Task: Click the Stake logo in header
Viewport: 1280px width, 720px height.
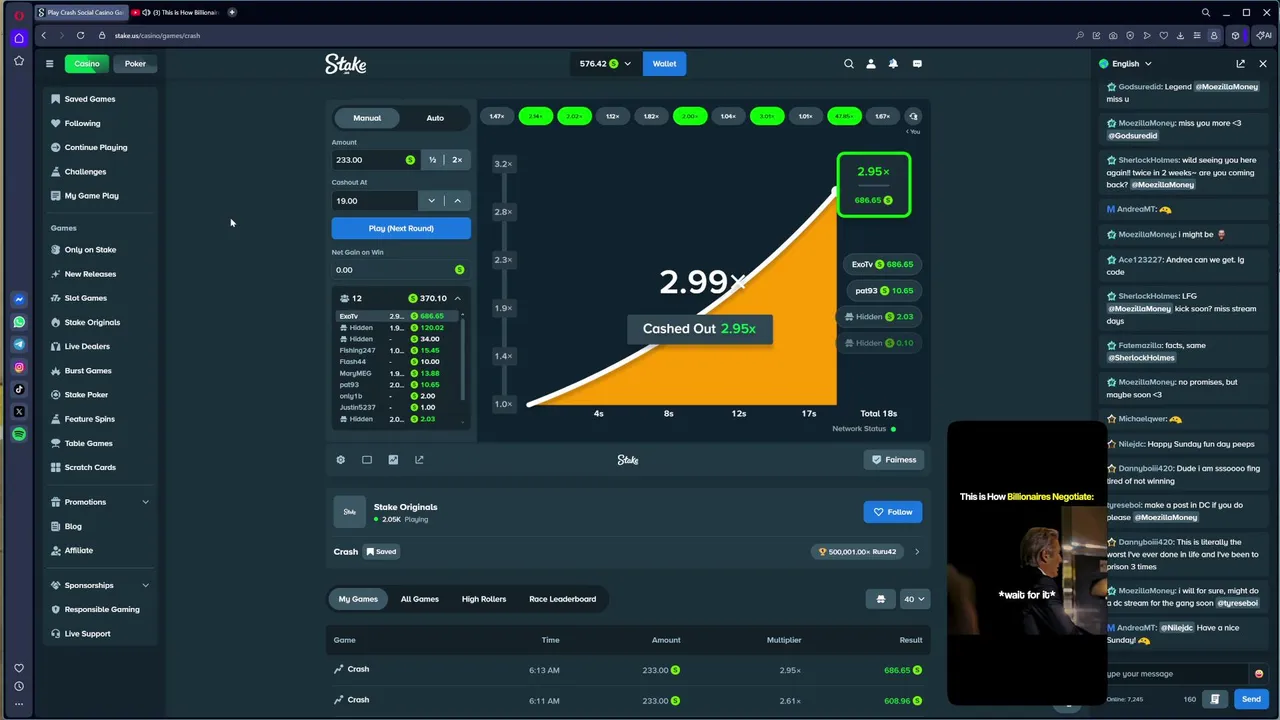Action: (346, 64)
